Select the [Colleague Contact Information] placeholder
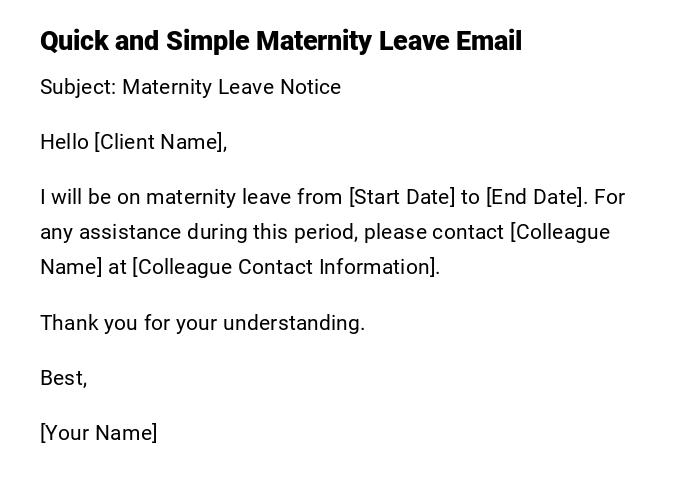This screenshot has width=700, height=495. [x=284, y=267]
